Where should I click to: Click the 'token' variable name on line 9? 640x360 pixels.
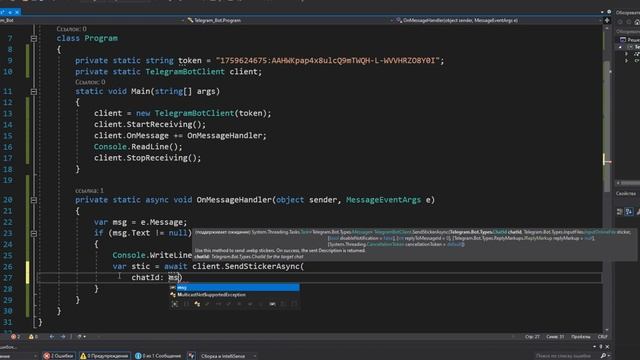[190, 60]
